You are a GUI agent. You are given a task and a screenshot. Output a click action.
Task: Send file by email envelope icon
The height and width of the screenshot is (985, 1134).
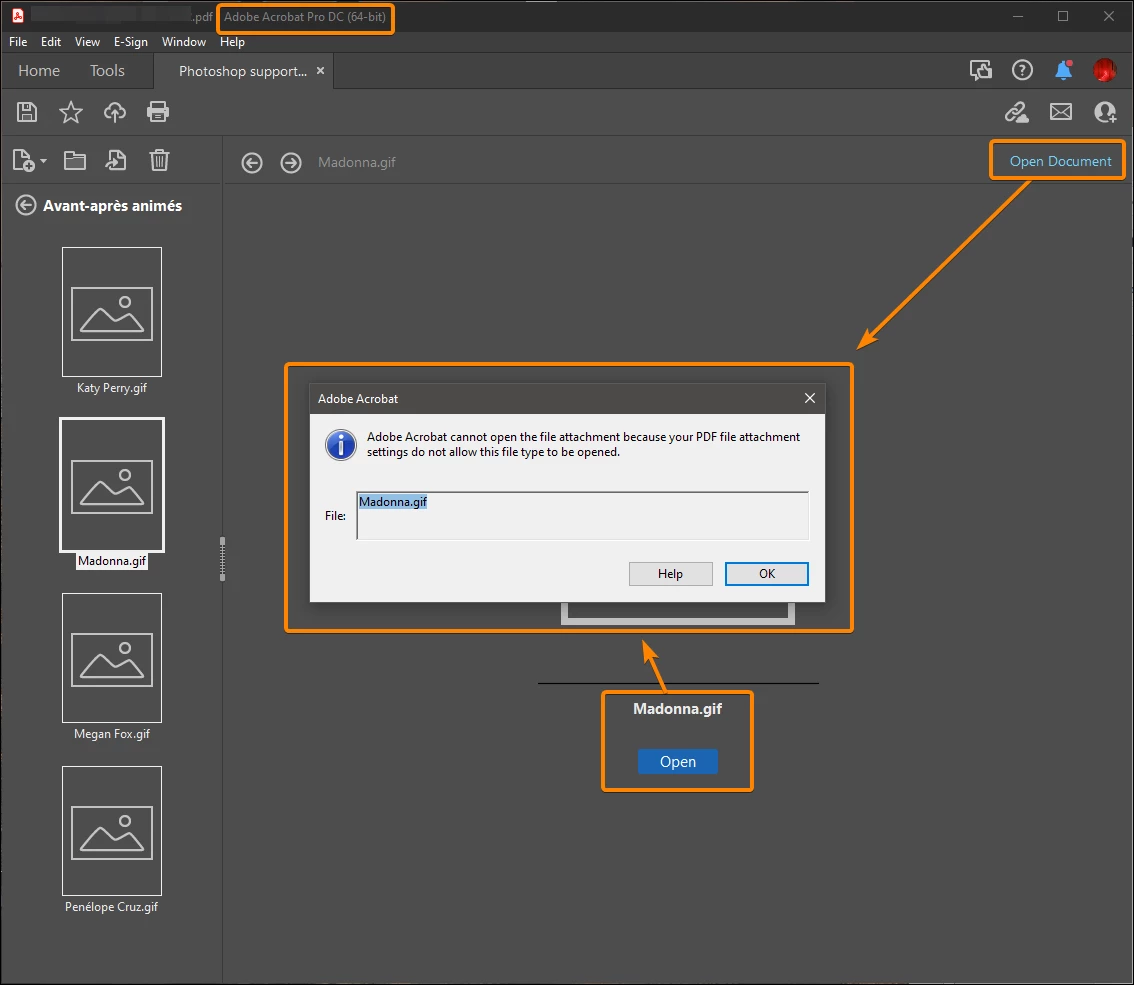pos(1061,111)
